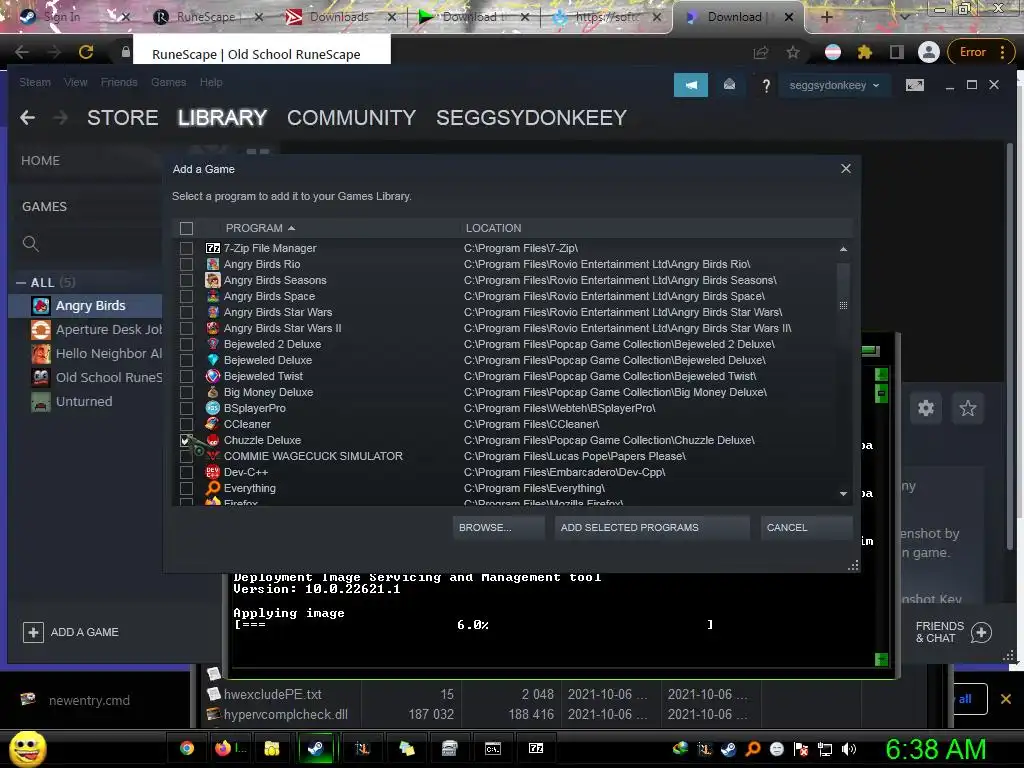The width and height of the screenshot is (1024, 768).
Task: Open the browser three-dot menu
Action: [x=1002, y=52]
